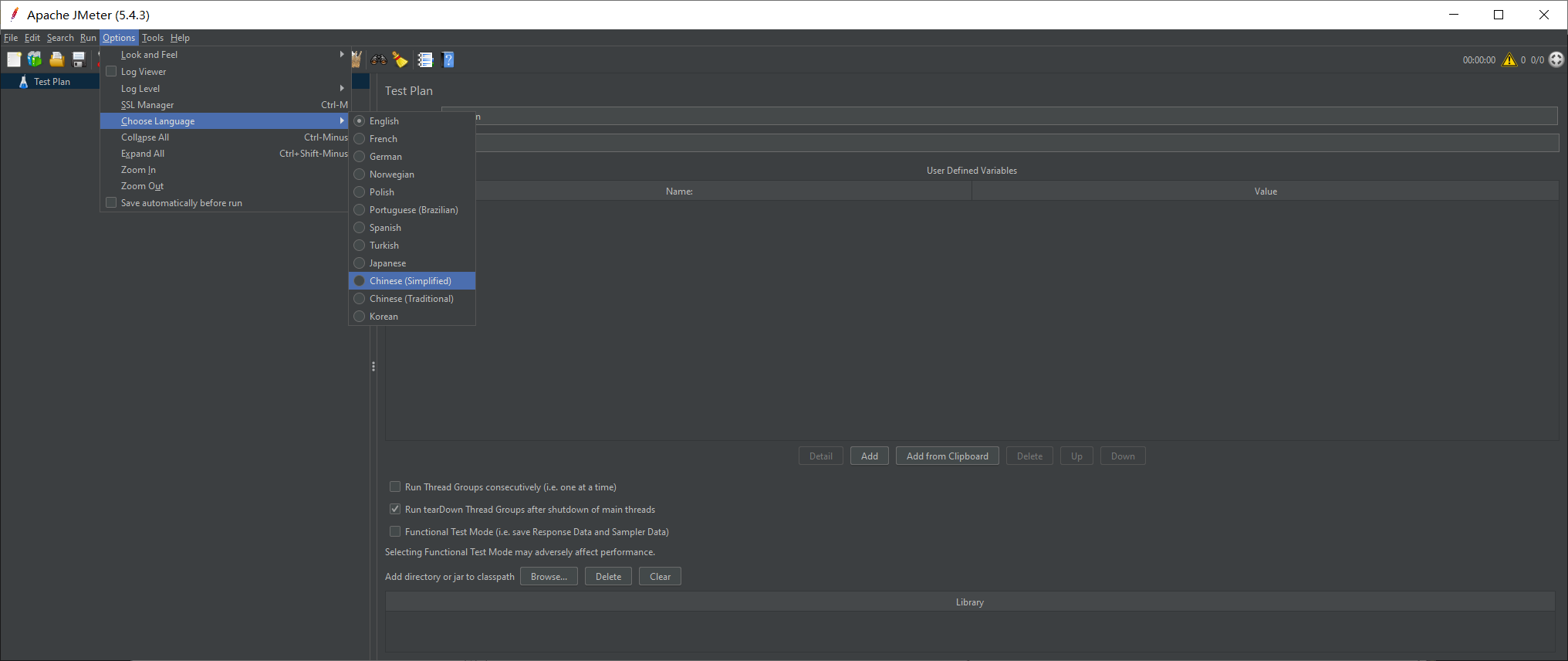Open the File menu
Image resolution: width=1568 pixels, height=661 pixels.
click(x=11, y=38)
